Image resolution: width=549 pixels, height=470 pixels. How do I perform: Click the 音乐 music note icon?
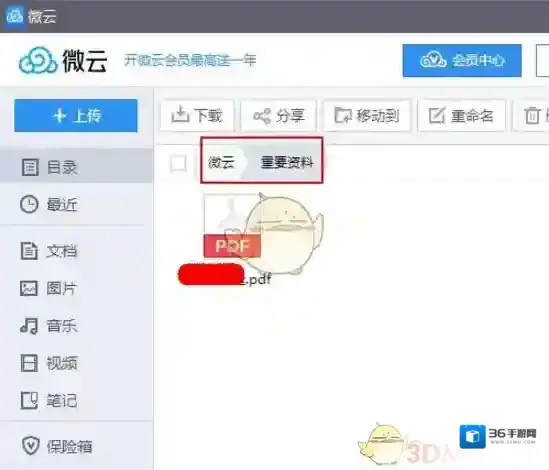29,325
